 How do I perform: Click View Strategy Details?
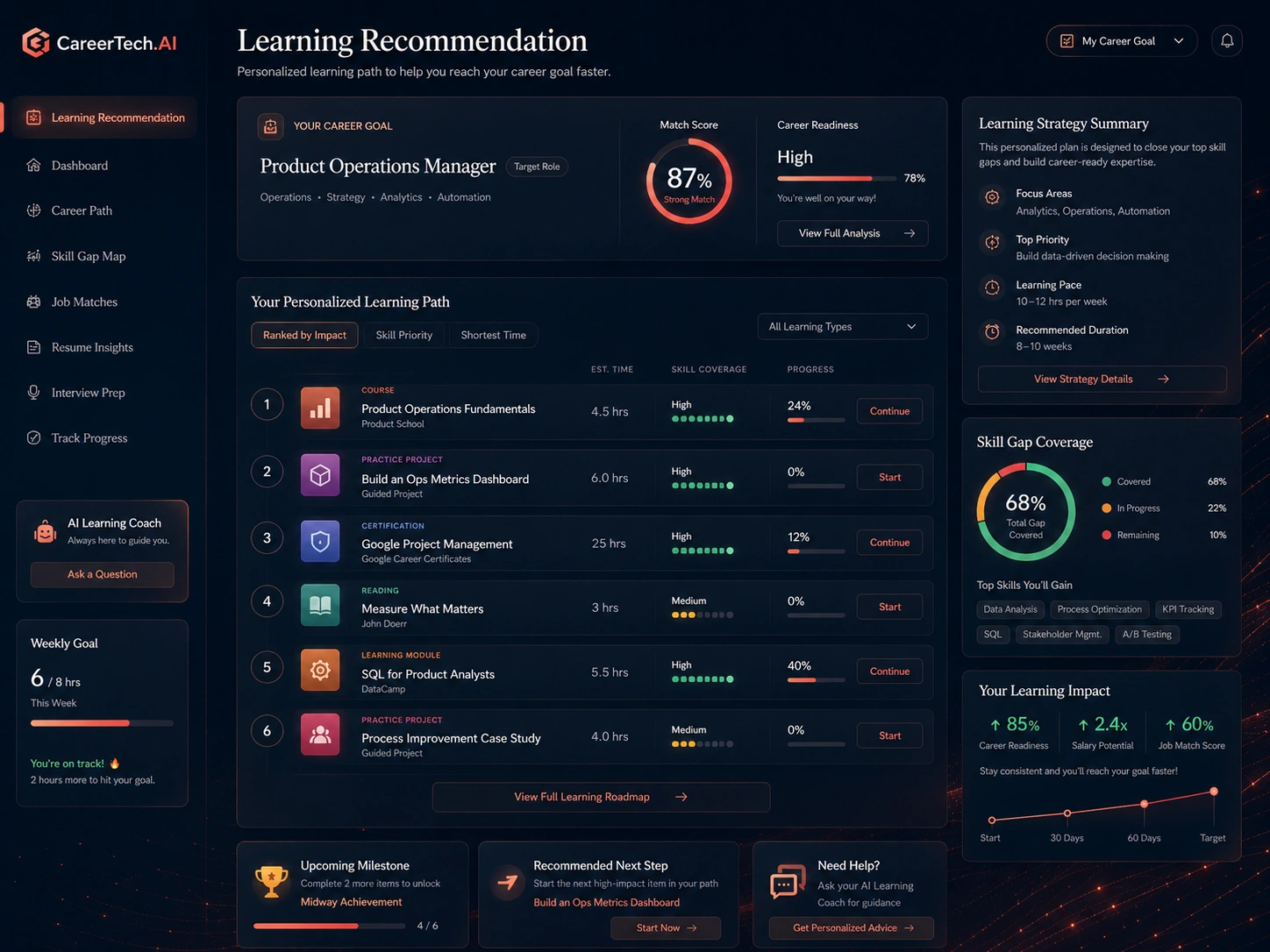coord(1102,379)
